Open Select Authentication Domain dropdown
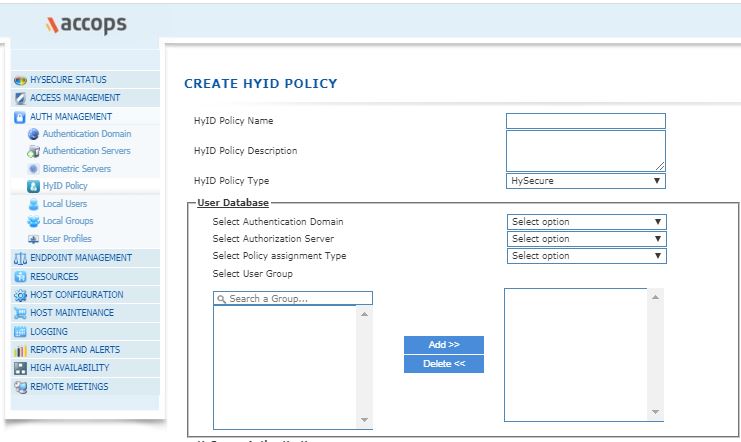This screenshot has width=741, height=442. (x=586, y=222)
